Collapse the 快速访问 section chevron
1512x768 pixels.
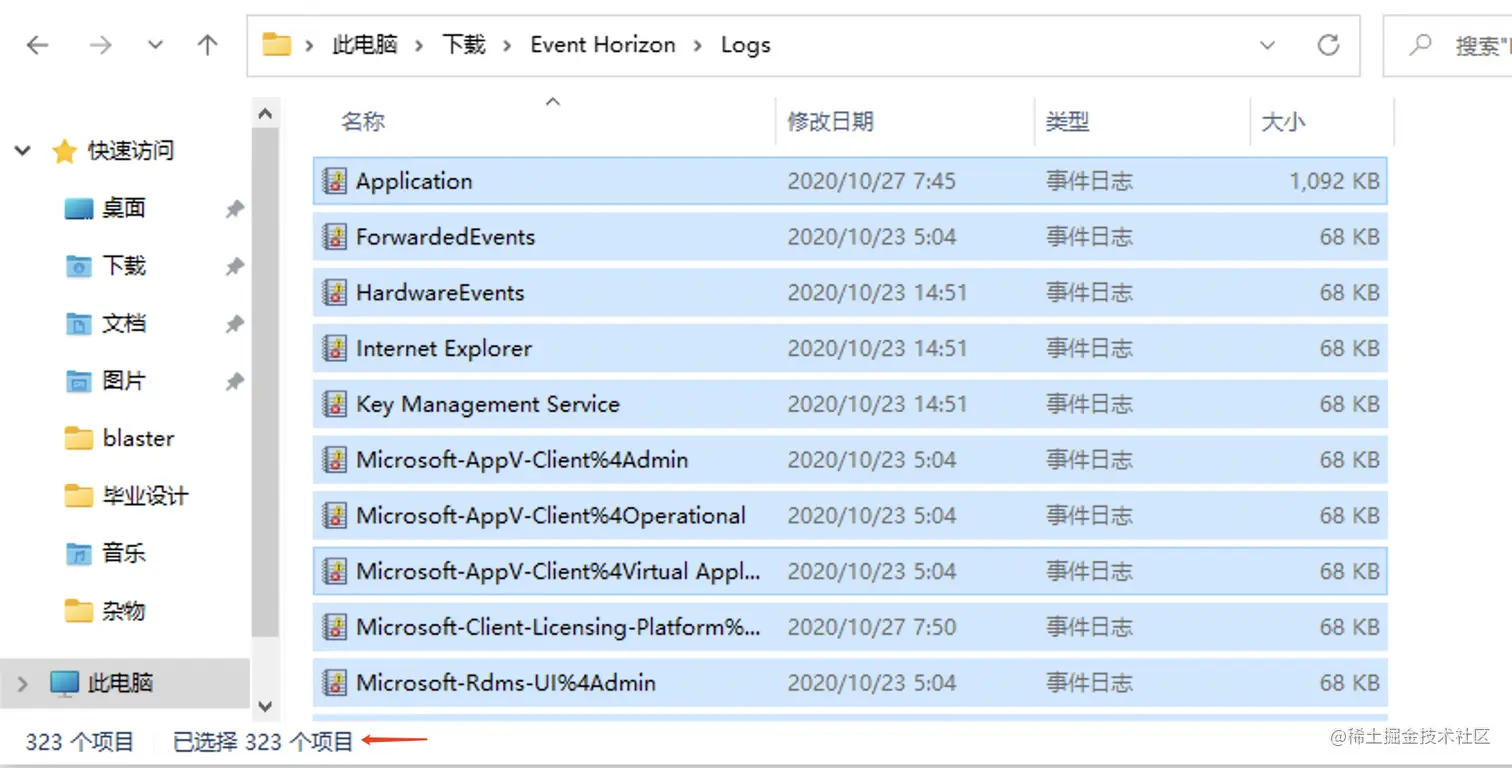coord(22,151)
